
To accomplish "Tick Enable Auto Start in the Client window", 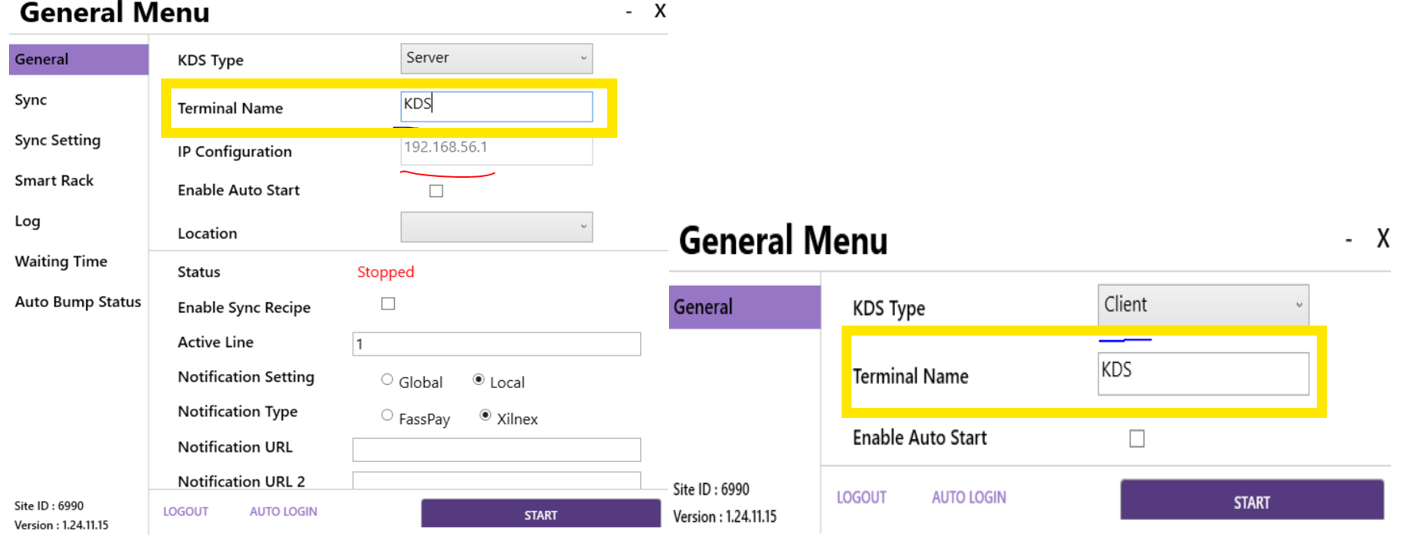I will (x=1136, y=438).
